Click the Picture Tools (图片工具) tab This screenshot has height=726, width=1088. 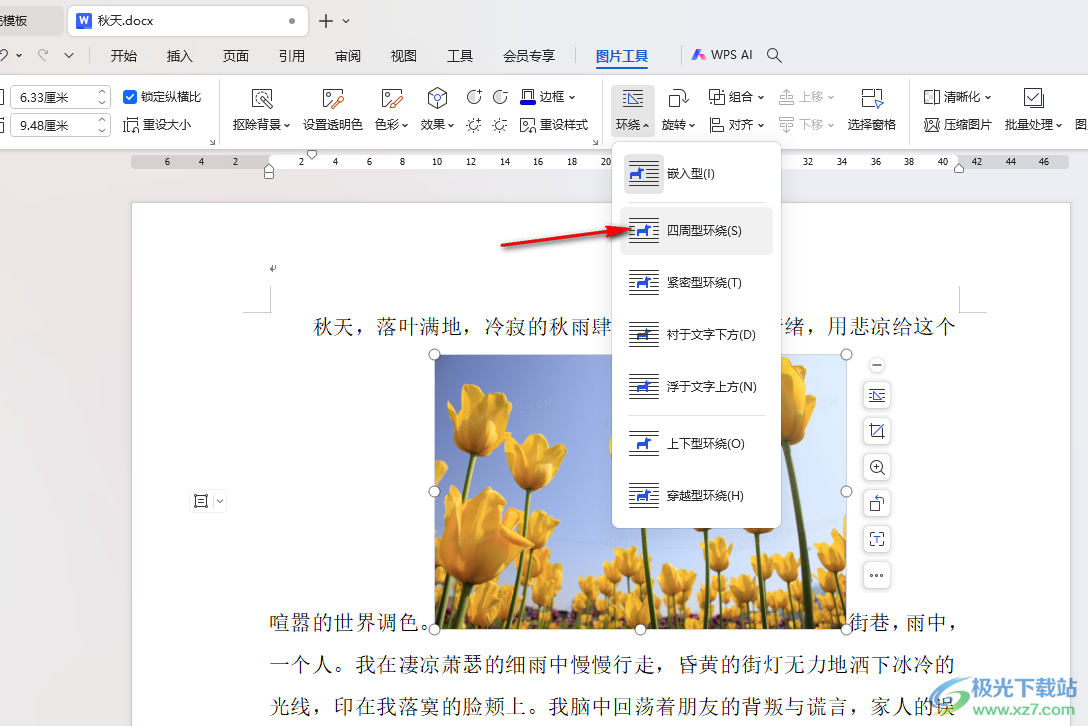coord(622,56)
